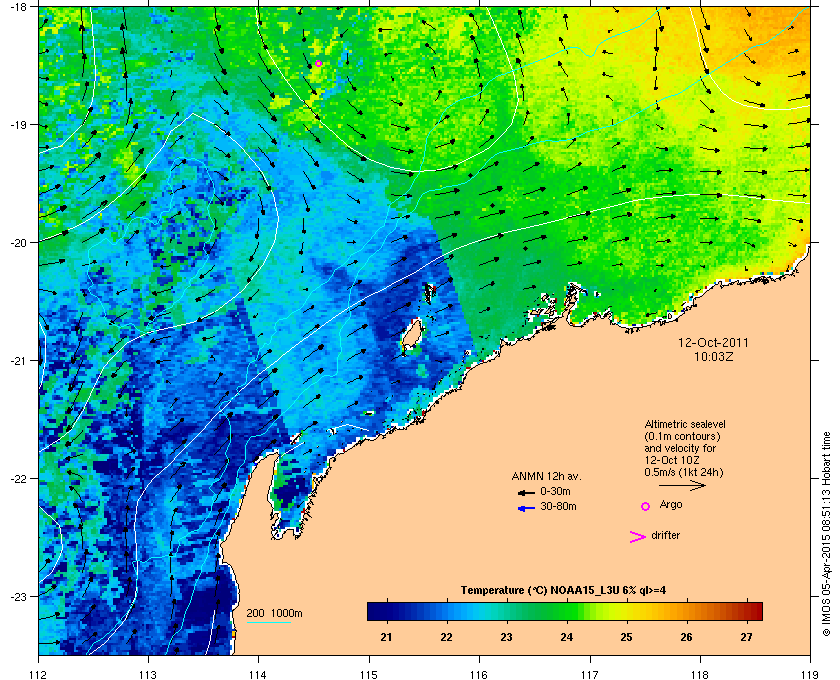This screenshot has width=840, height=680.
Task: Click the colorbar tick label 25
Action: pyautogui.click(x=626, y=637)
